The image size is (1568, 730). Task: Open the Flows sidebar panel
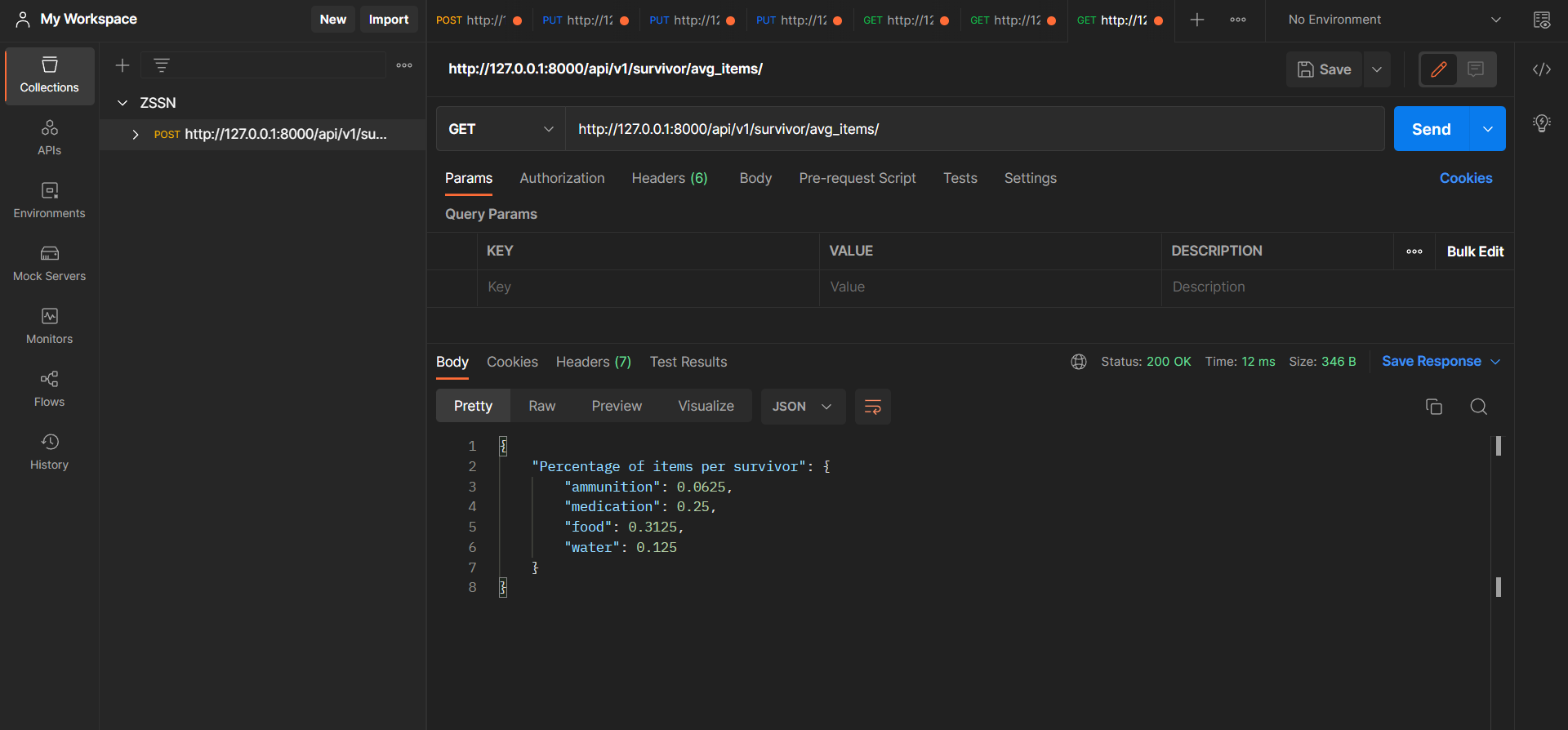(x=49, y=389)
